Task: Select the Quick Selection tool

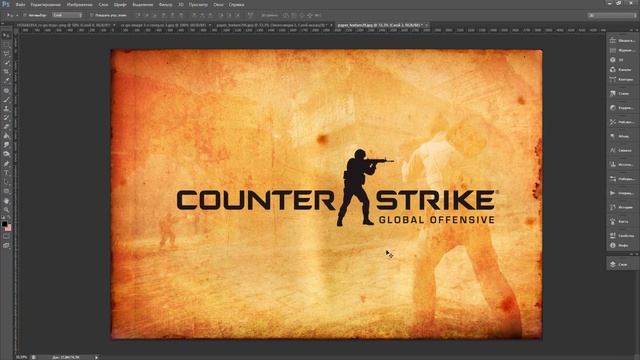Action: 6,63
